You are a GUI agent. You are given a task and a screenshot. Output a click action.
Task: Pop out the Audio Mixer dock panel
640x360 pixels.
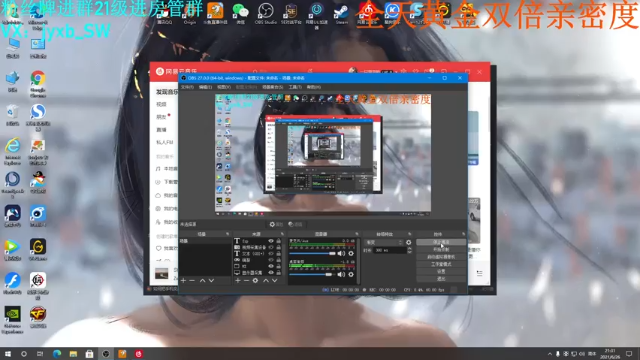[357, 234]
